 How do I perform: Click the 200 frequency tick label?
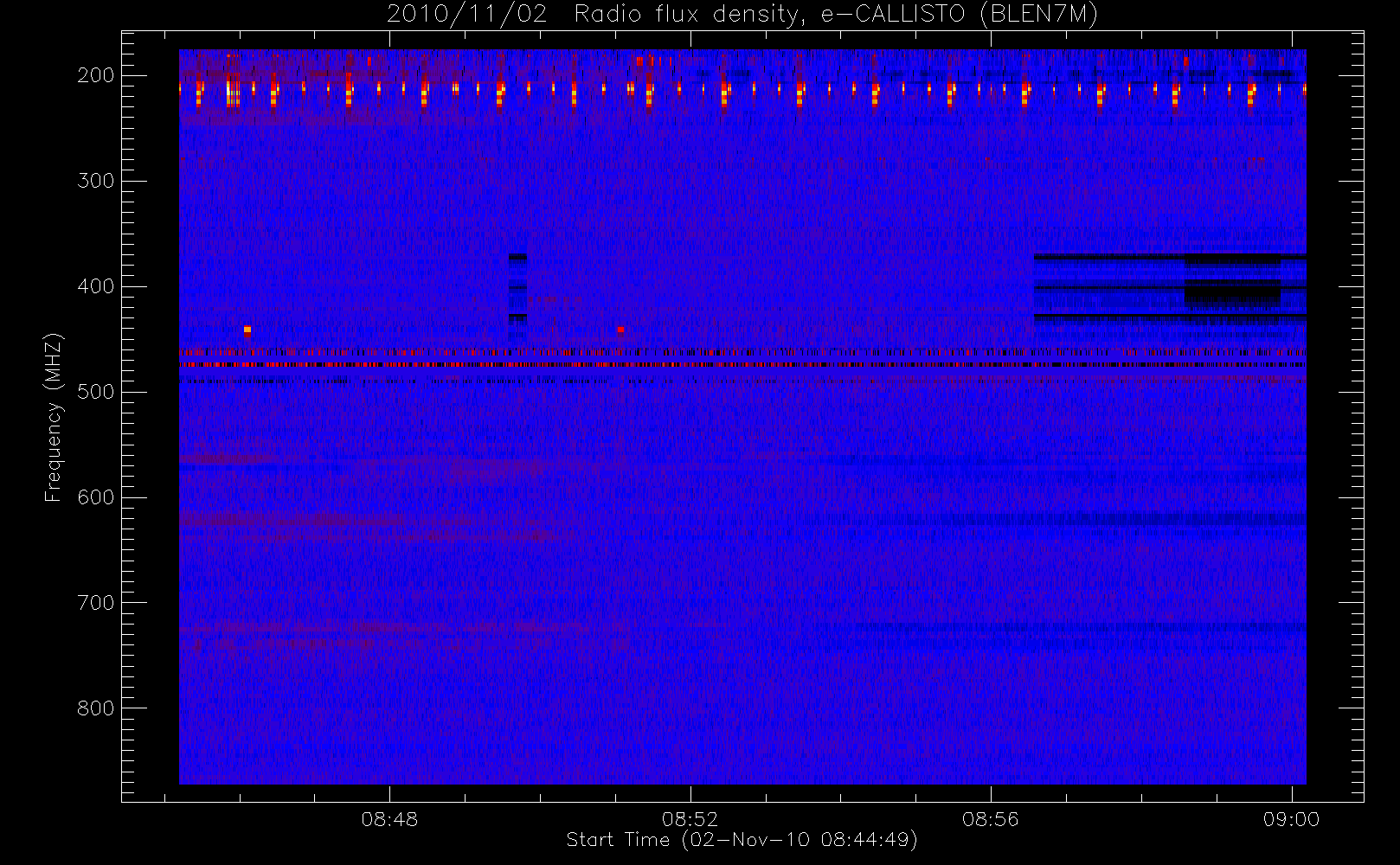point(95,75)
